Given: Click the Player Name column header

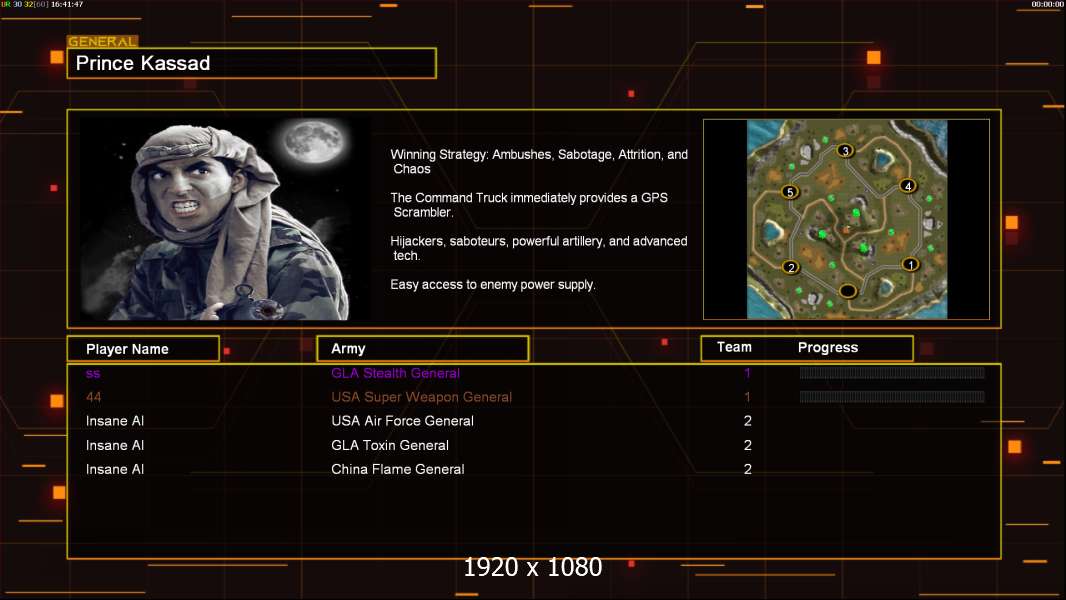Looking at the screenshot, I should coord(143,349).
